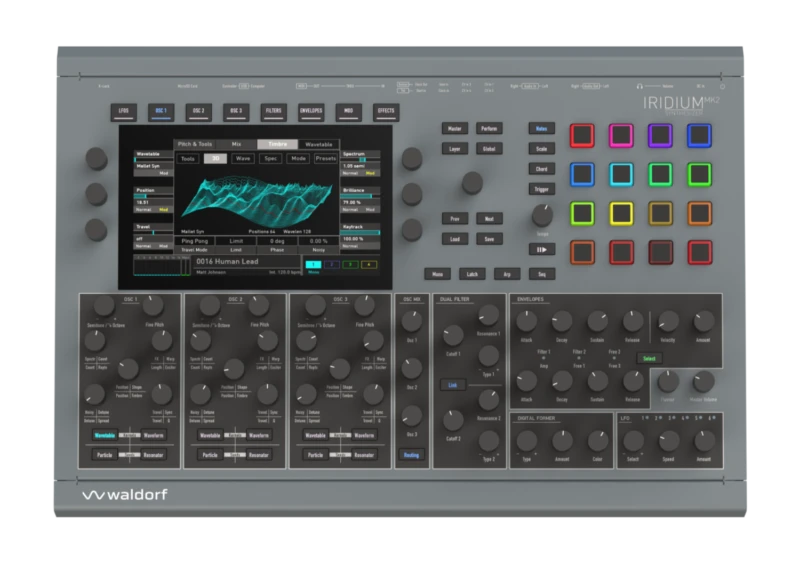800x563 pixels.
Task: Open Ping Pong travel mode selector
Action: (x=194, y=241)
